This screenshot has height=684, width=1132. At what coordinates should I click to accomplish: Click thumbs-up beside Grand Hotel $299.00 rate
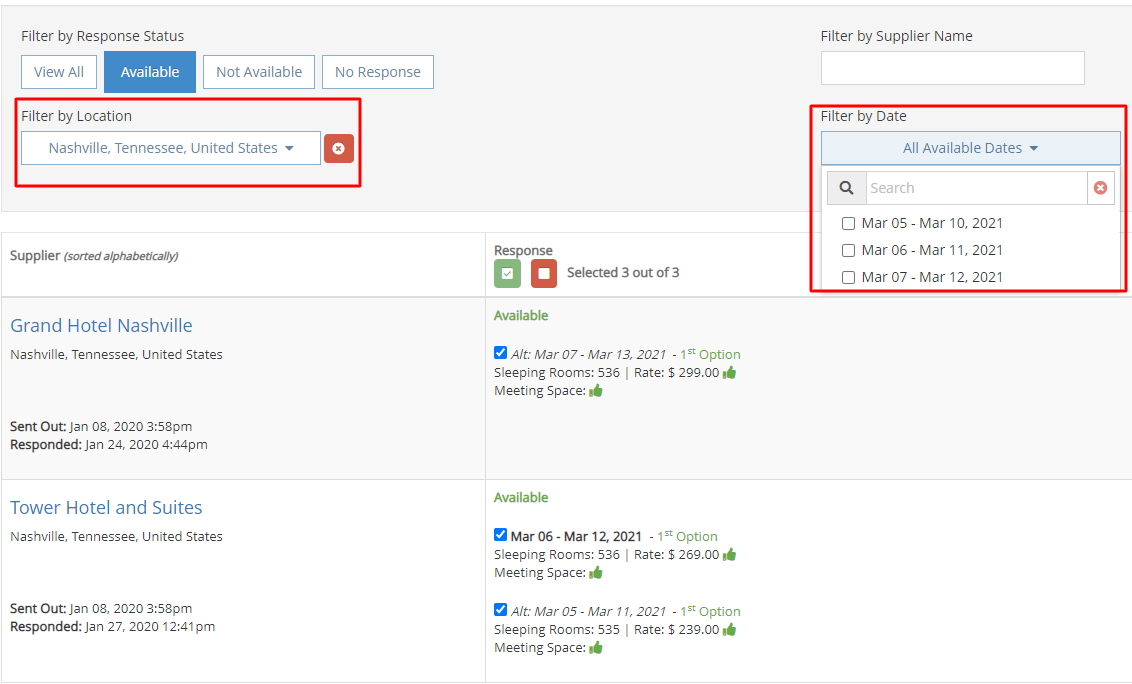pyautogui.click(x=730, y=373)
